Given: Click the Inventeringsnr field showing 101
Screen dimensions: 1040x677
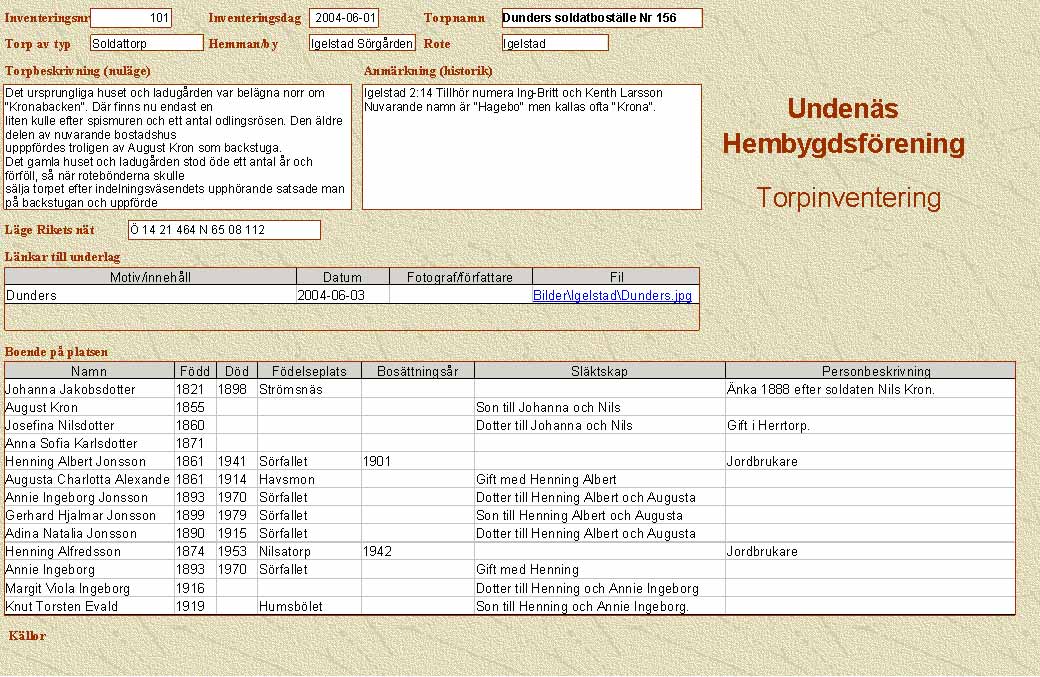Looking at the screenshot, I should point(131,18).
